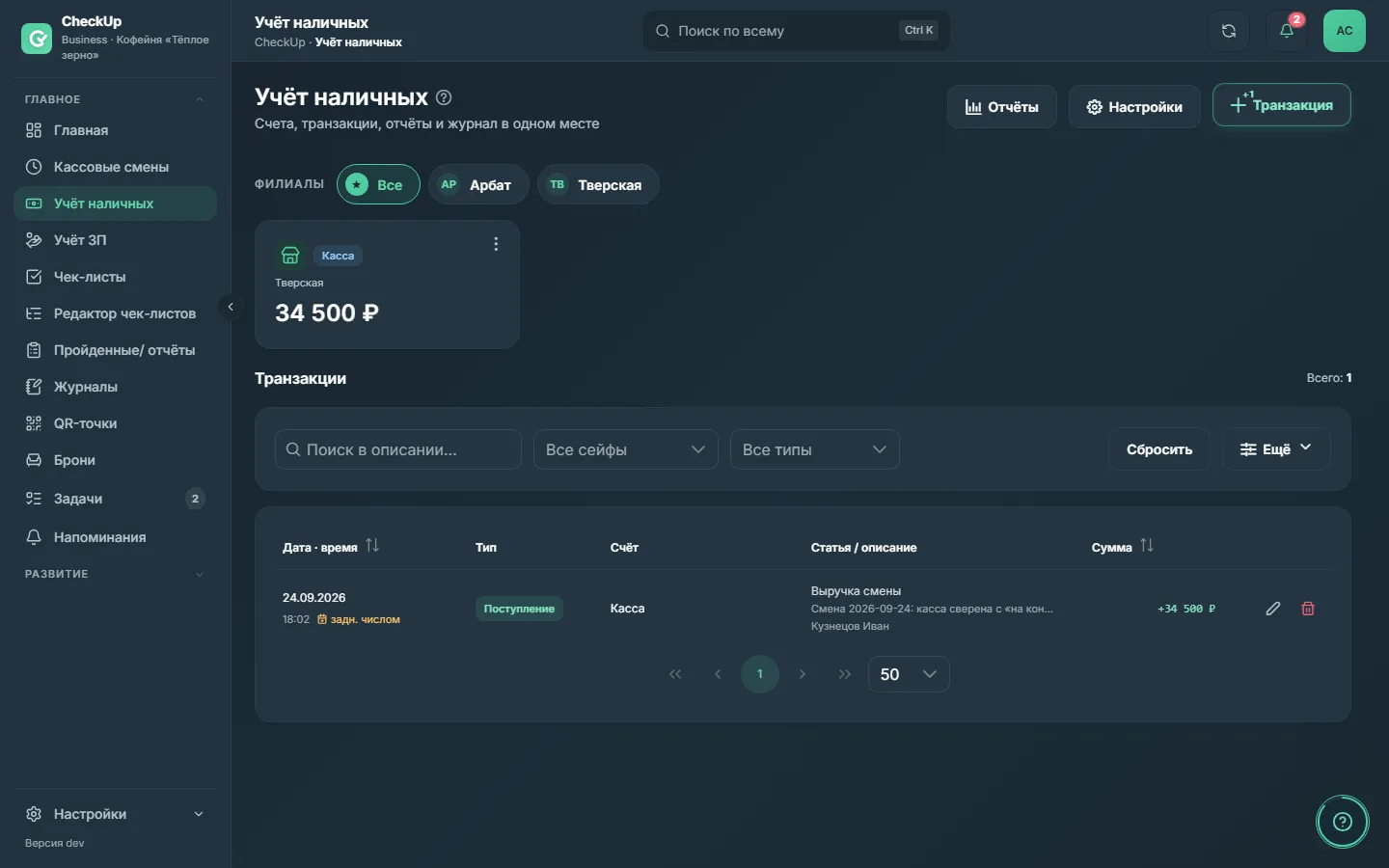The image size is (1389, 868).
Task: Open the Все типы dropdown
Action: (x=815, y=449)
